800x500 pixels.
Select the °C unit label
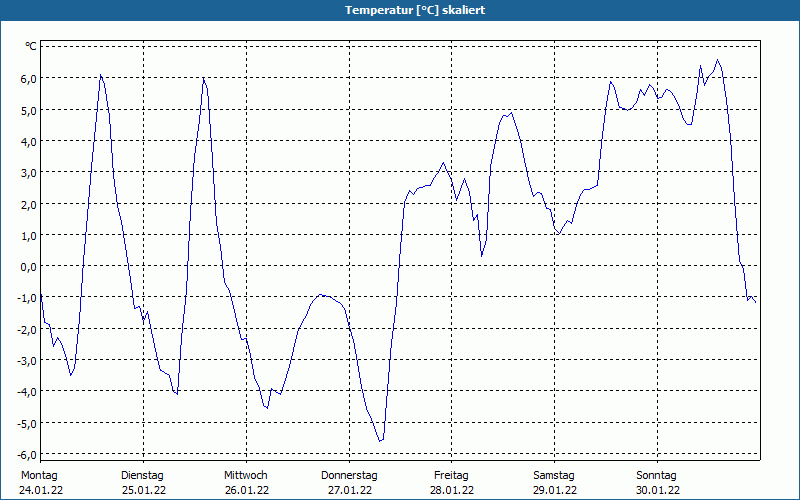click(31, 47)
